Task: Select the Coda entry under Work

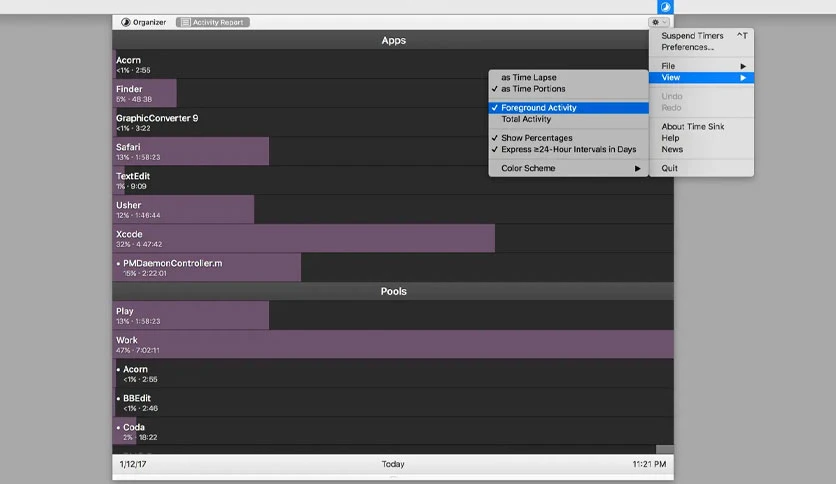Action: 393,431
